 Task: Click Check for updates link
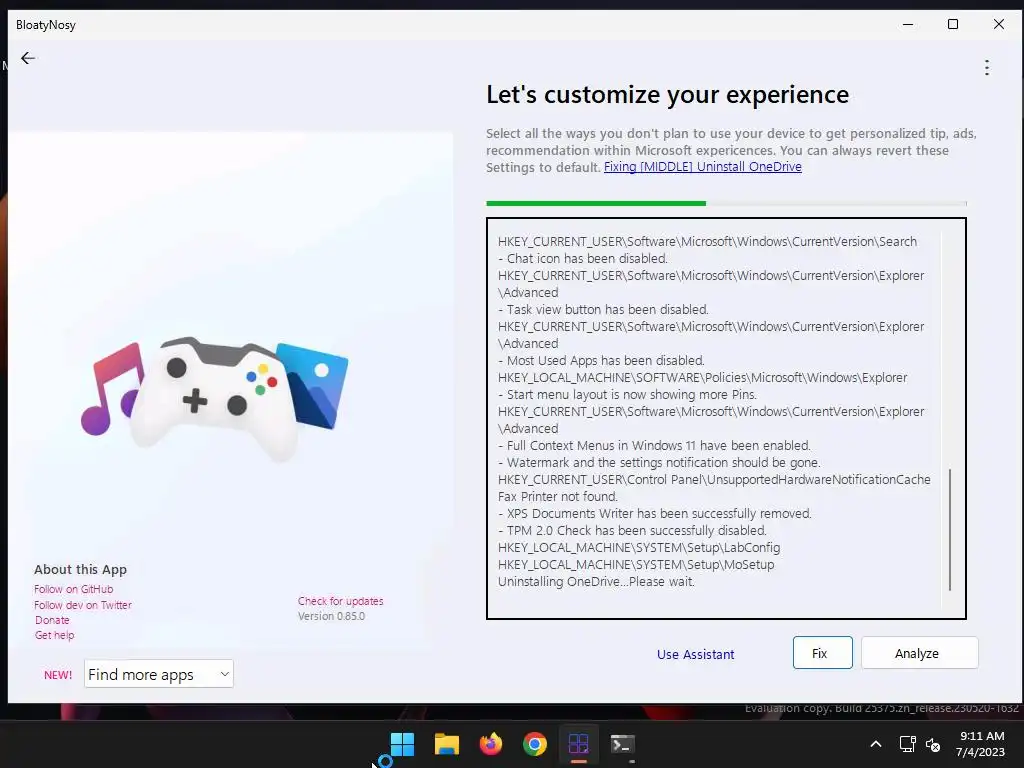(x=340, y=601)
